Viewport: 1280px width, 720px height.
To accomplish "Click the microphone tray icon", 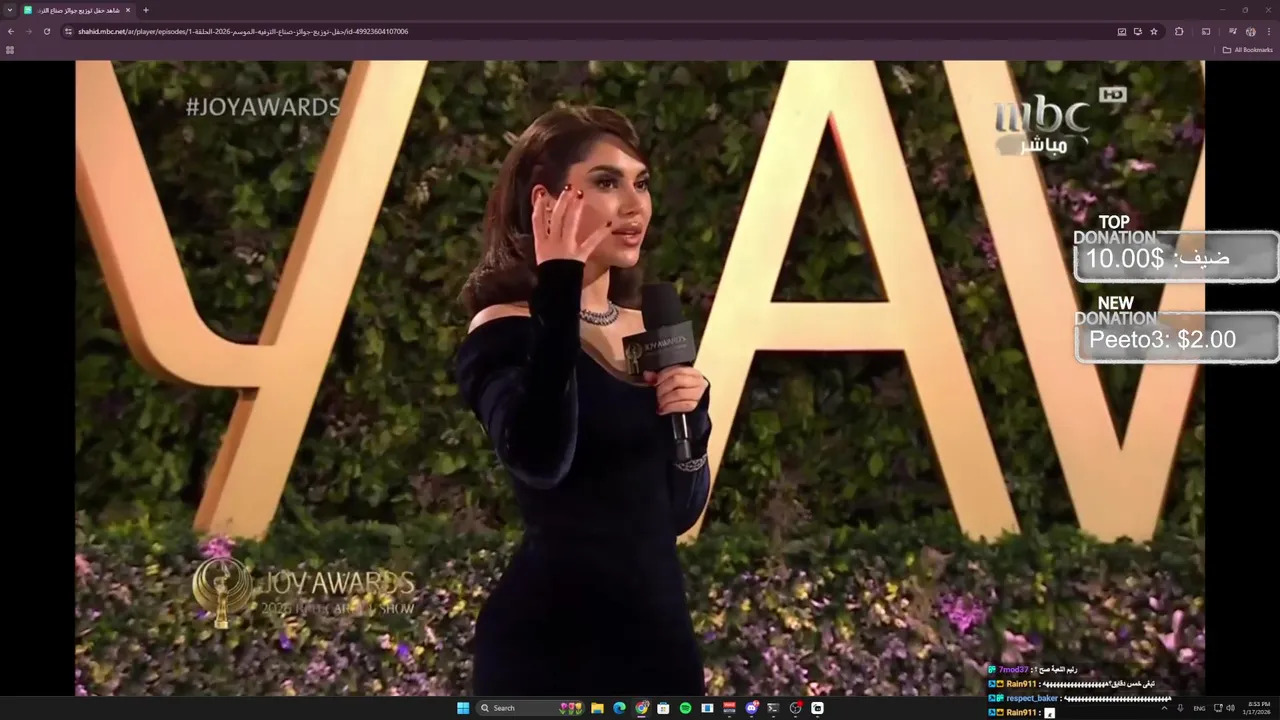I will [x=1181, y=708].
